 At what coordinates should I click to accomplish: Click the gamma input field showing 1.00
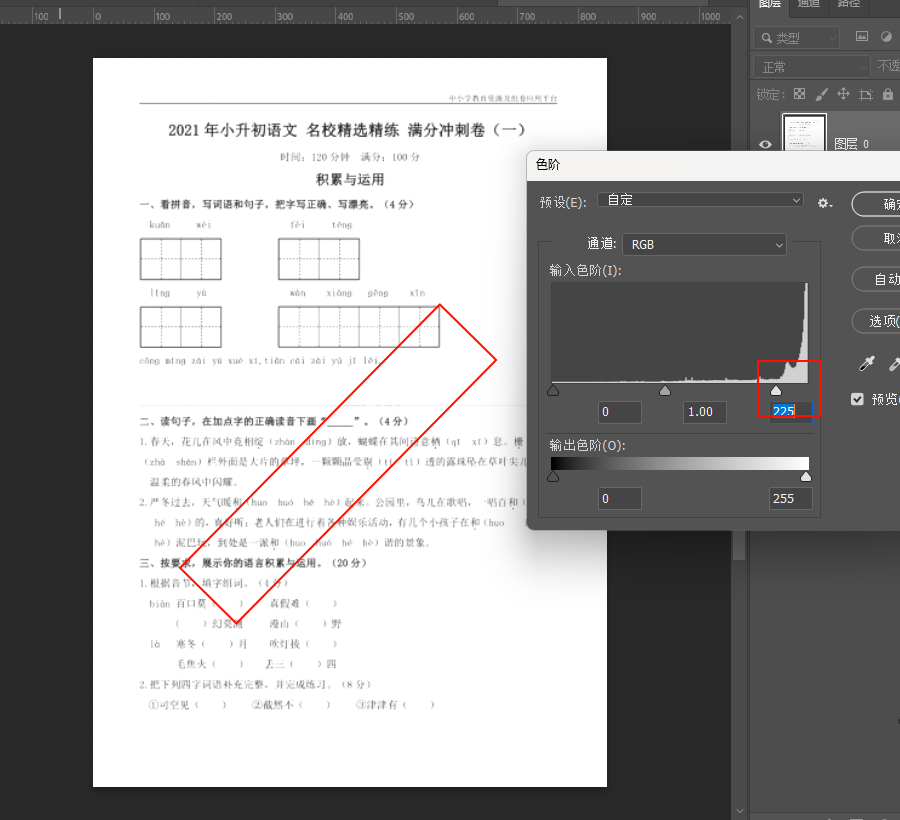coord(704,412)
